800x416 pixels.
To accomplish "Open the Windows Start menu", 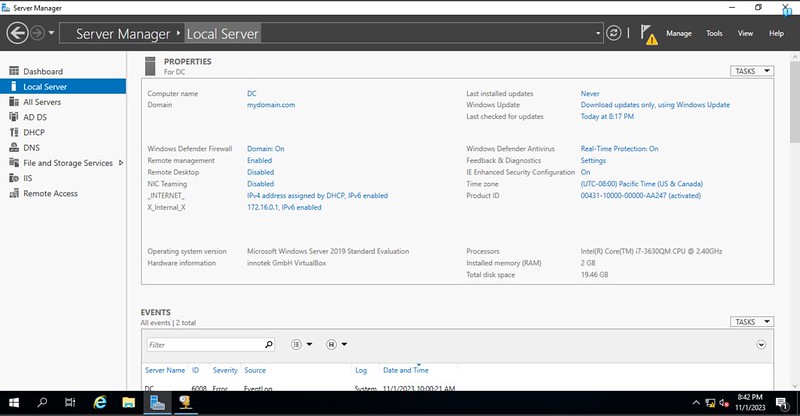I will point(14,403).
